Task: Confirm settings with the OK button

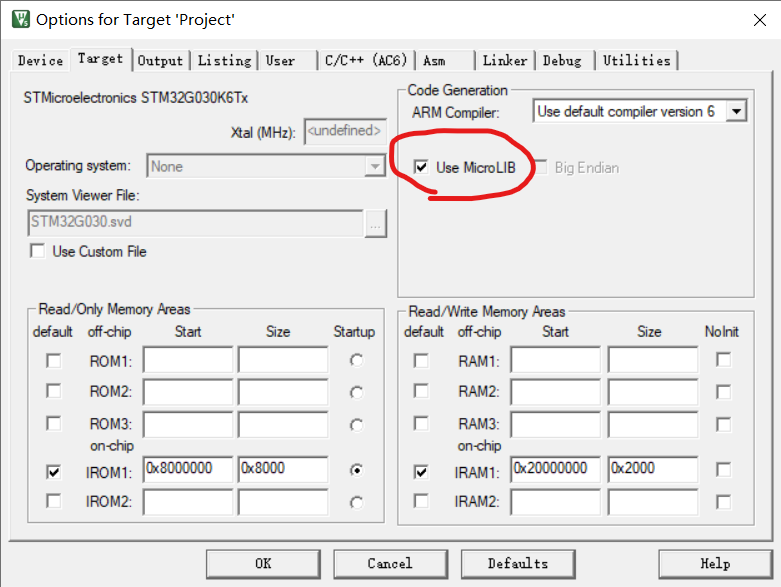Action: click(x=263, y=564)
